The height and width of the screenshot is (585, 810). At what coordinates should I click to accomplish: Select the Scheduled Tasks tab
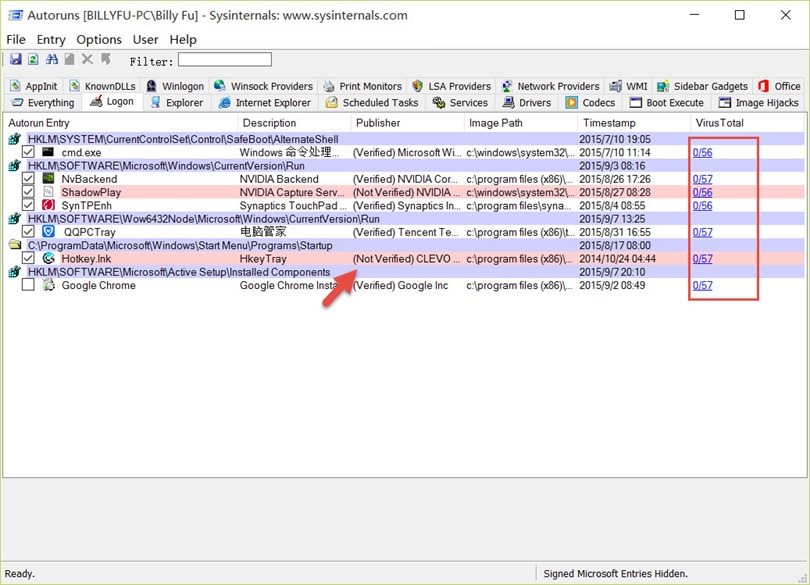point(372,103)
